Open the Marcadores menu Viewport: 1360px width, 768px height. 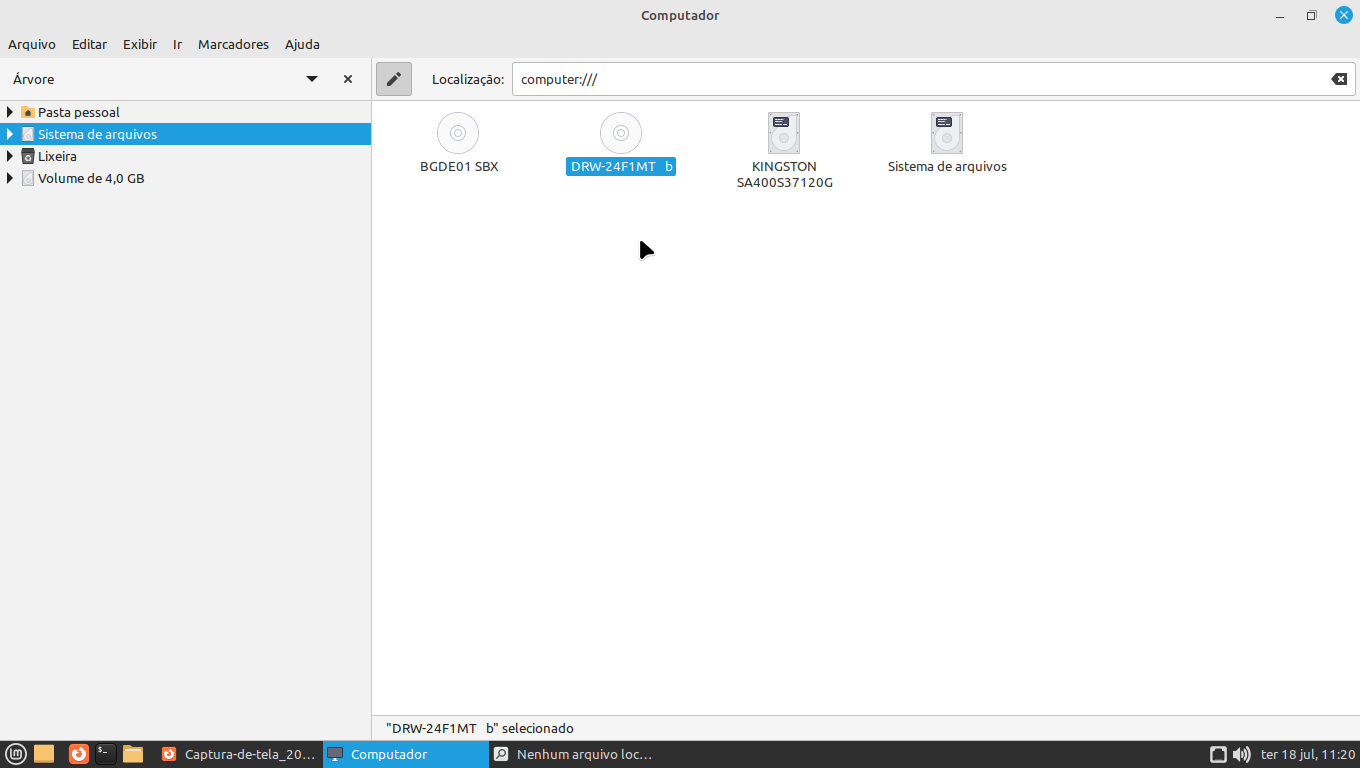point(233,44)
